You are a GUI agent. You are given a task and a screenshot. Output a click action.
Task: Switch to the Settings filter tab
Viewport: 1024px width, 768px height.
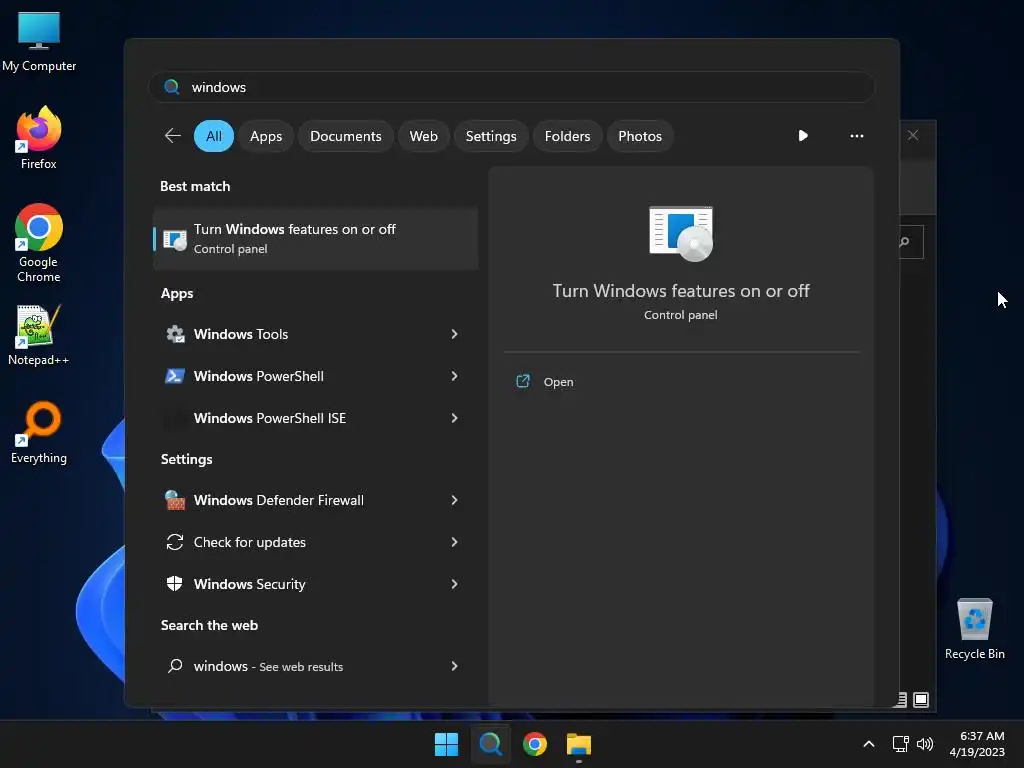(x=490, y=136)
